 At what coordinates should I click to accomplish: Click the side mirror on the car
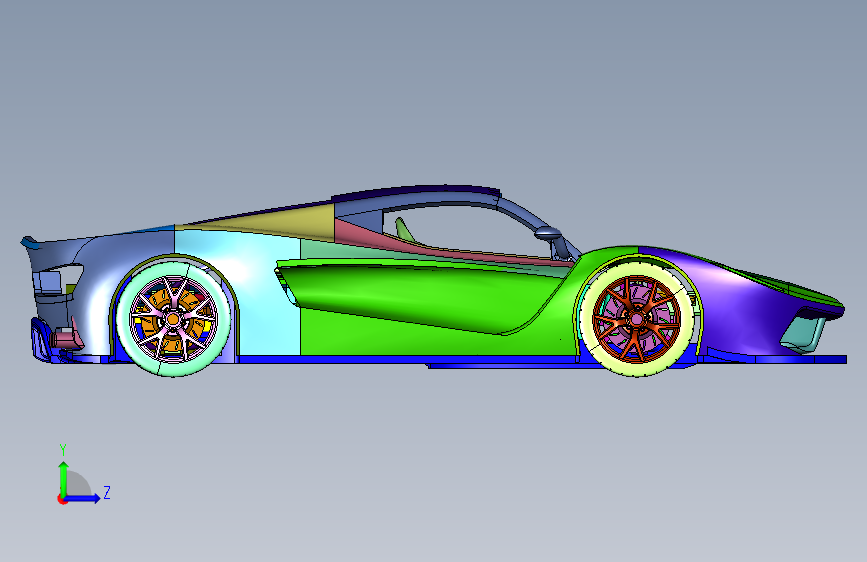[x=549, y=233]
